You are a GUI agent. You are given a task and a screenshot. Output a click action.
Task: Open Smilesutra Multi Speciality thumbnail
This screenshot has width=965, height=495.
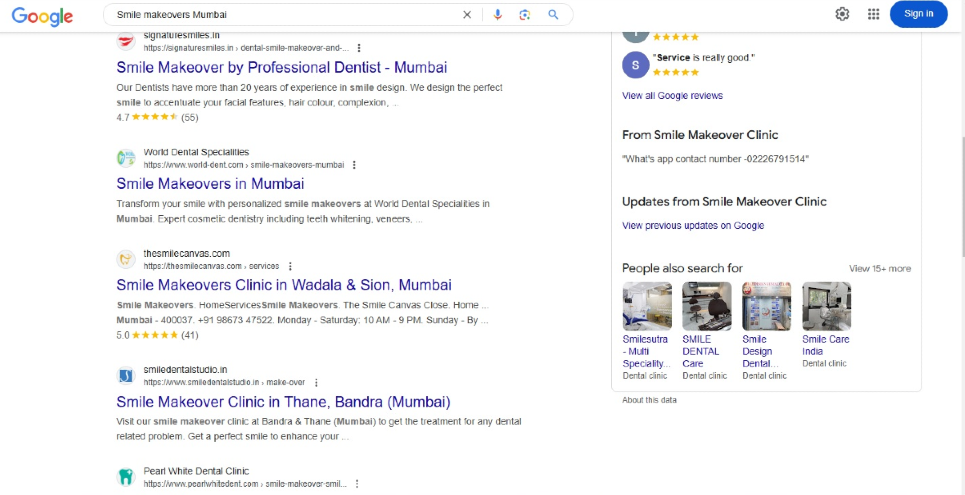click(647, 306)
